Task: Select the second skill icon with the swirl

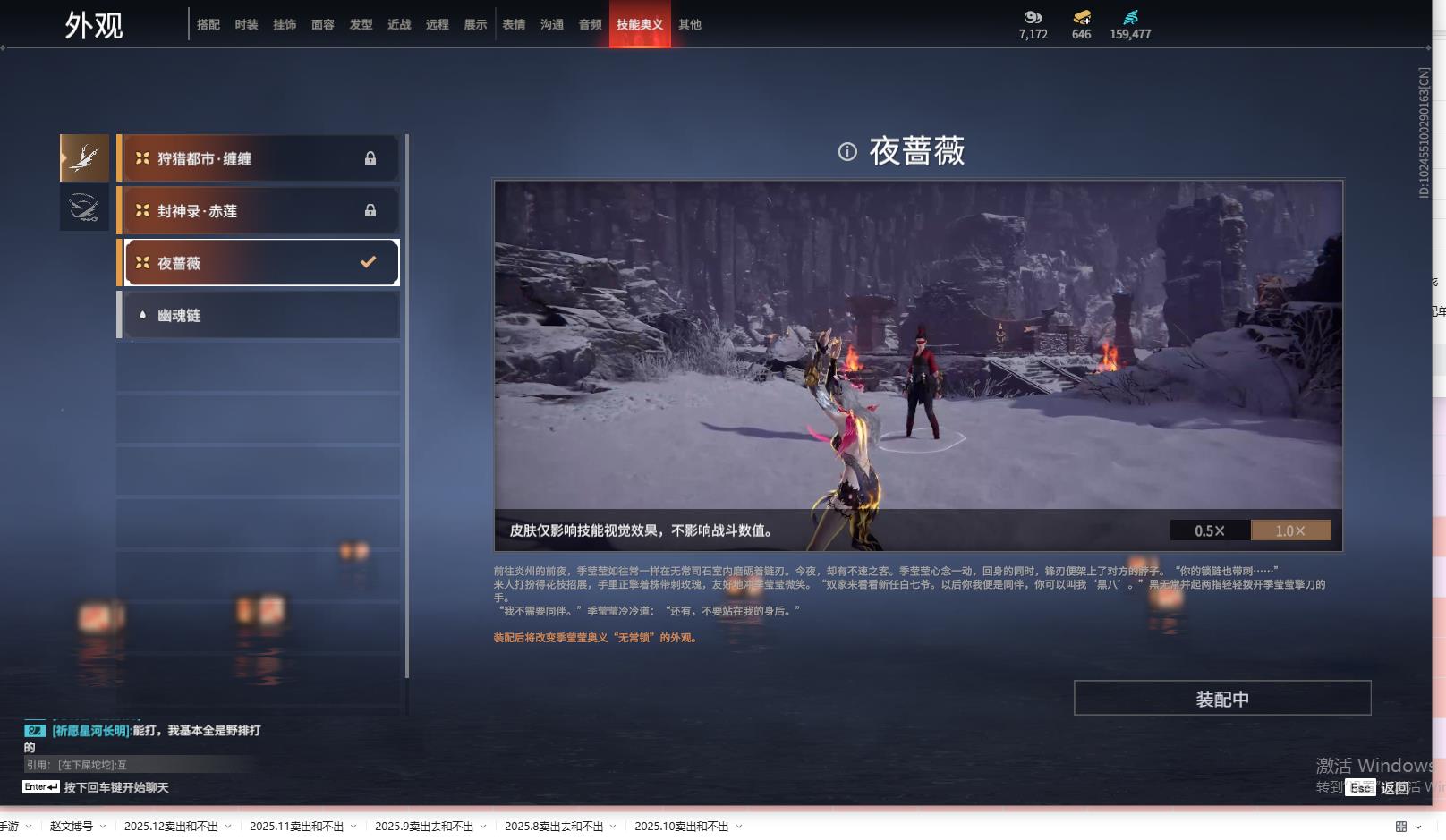Action: tap(84, 208)
